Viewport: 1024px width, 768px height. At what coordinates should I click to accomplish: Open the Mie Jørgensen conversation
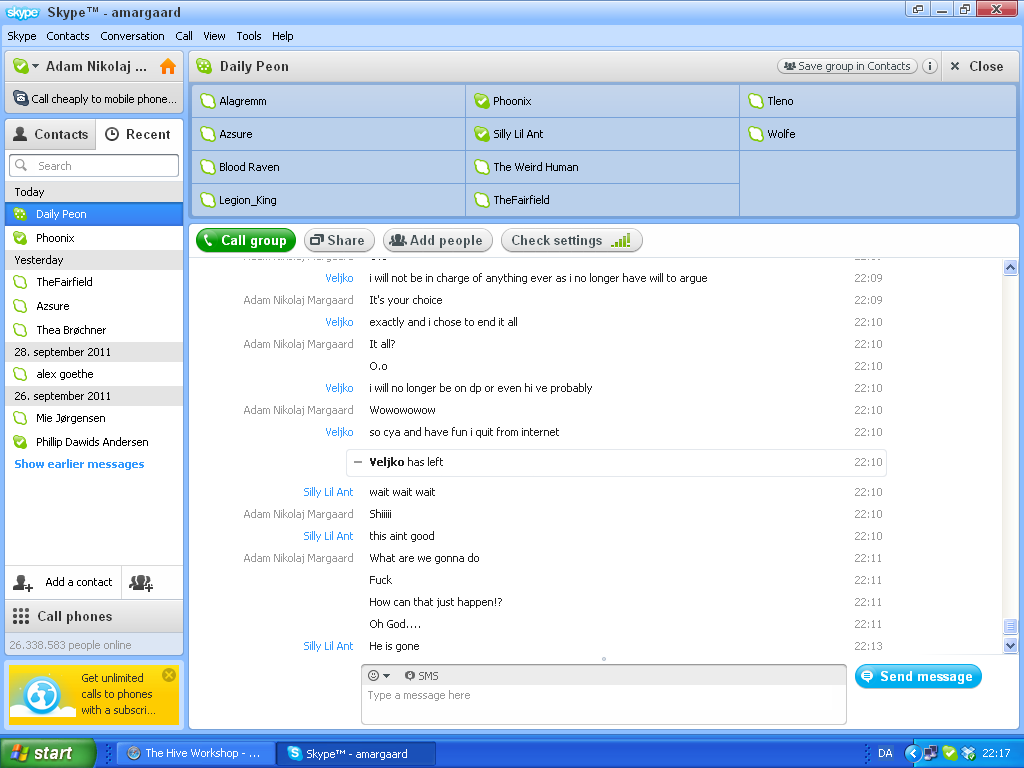coord(94,418)
